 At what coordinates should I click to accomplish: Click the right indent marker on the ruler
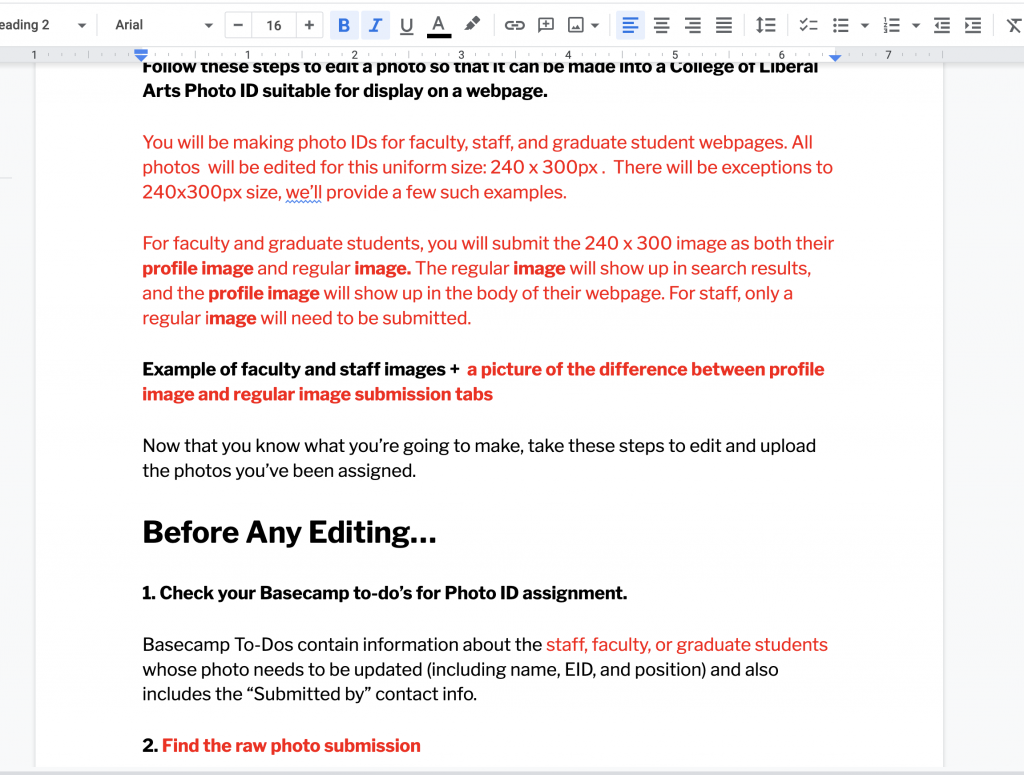[835, 57]
